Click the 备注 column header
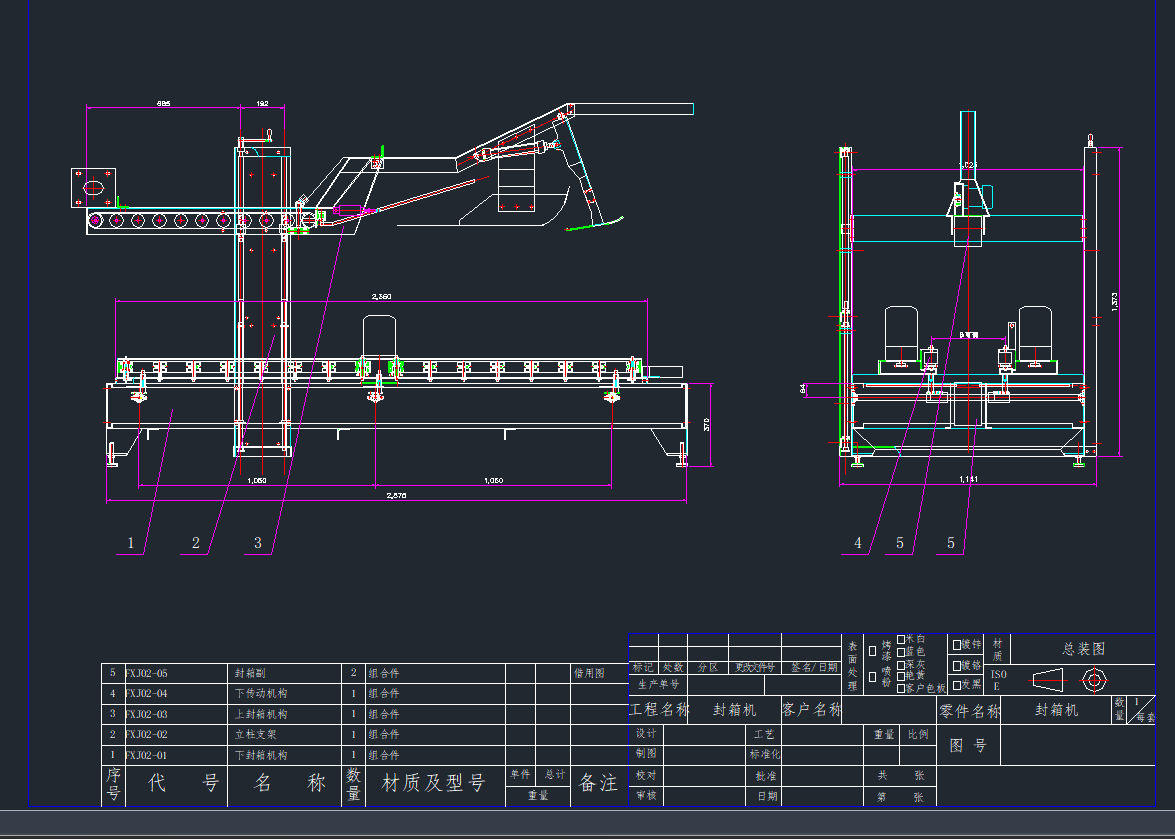1175x839 pixels. point(598,784)
